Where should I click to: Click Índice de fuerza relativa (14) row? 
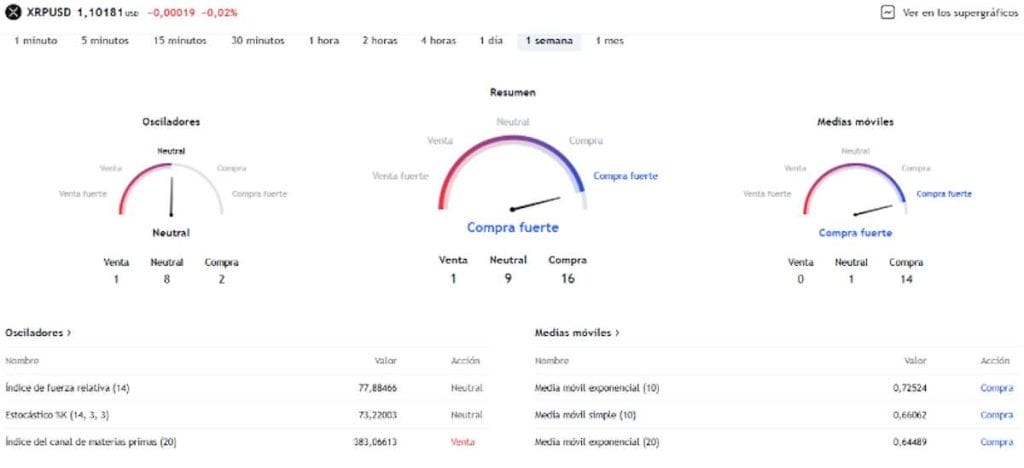click(246, 388)
